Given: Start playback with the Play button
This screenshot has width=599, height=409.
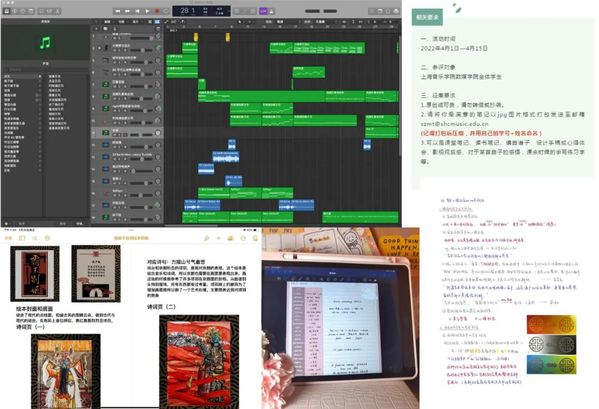Looking at the screenshot, I should click(147, 11).
